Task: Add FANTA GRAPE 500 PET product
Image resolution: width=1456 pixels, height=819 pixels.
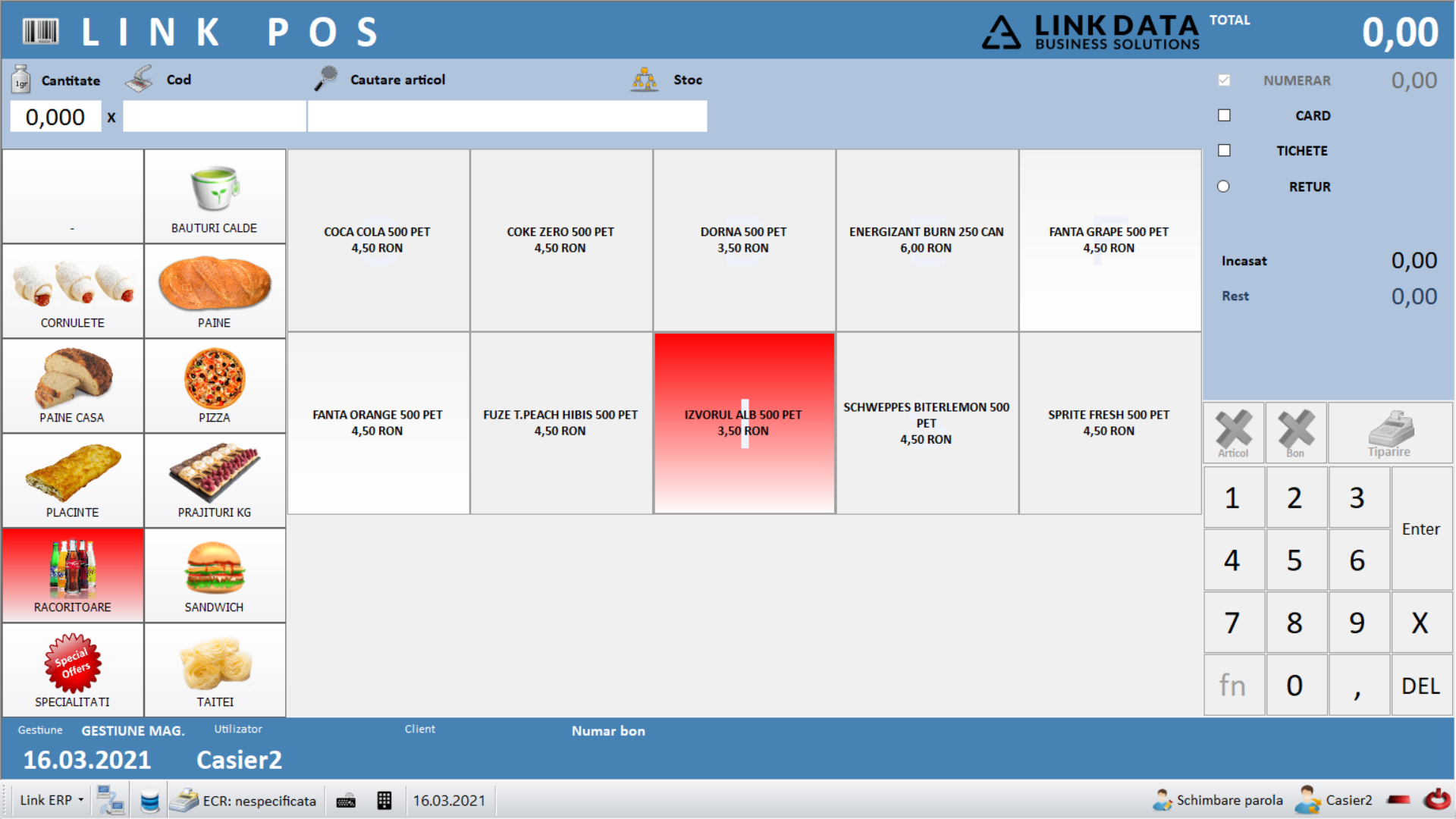Action: pos(1109,240)
